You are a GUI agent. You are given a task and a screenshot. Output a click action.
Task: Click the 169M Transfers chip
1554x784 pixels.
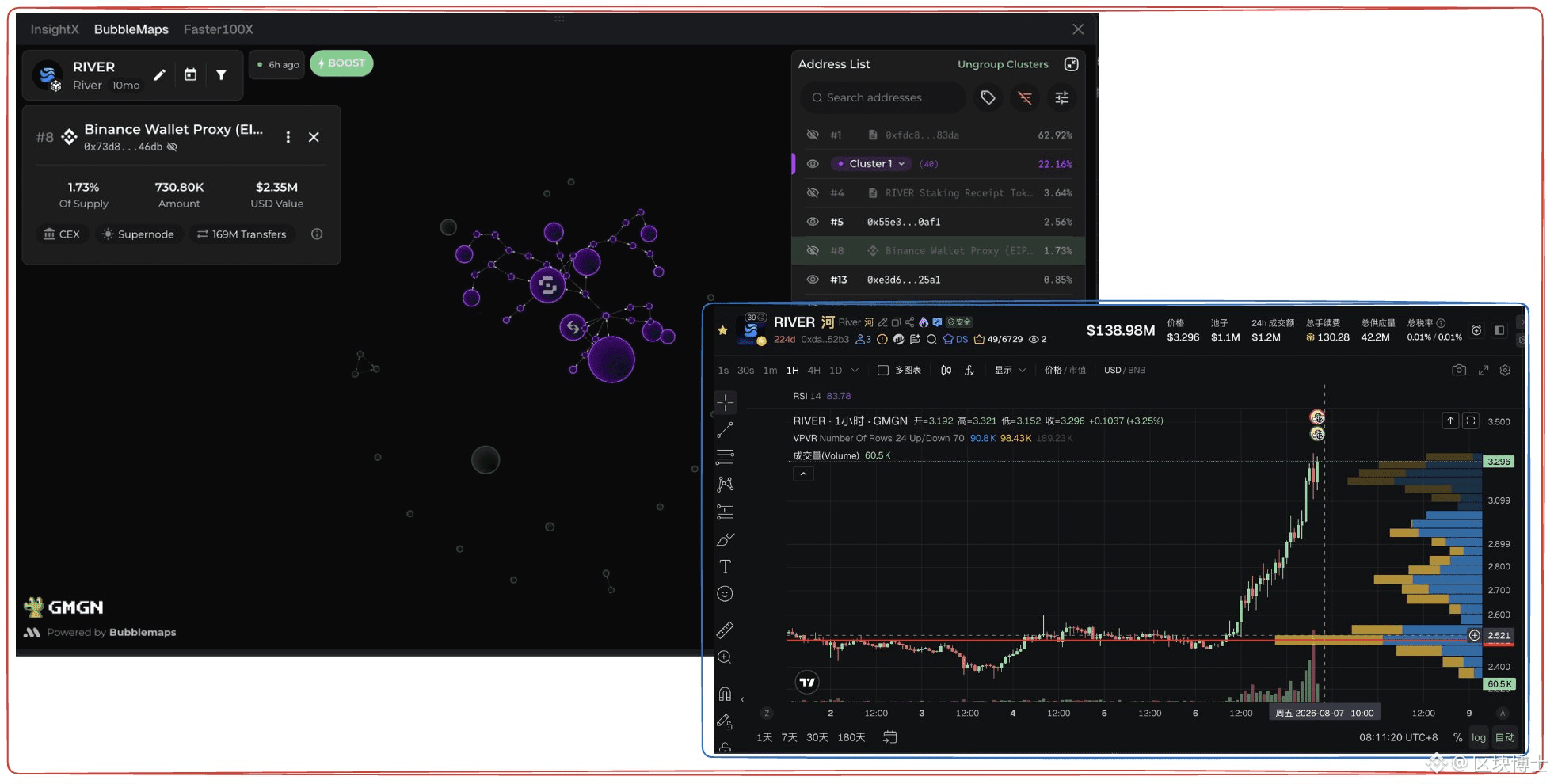coord(242,234)
